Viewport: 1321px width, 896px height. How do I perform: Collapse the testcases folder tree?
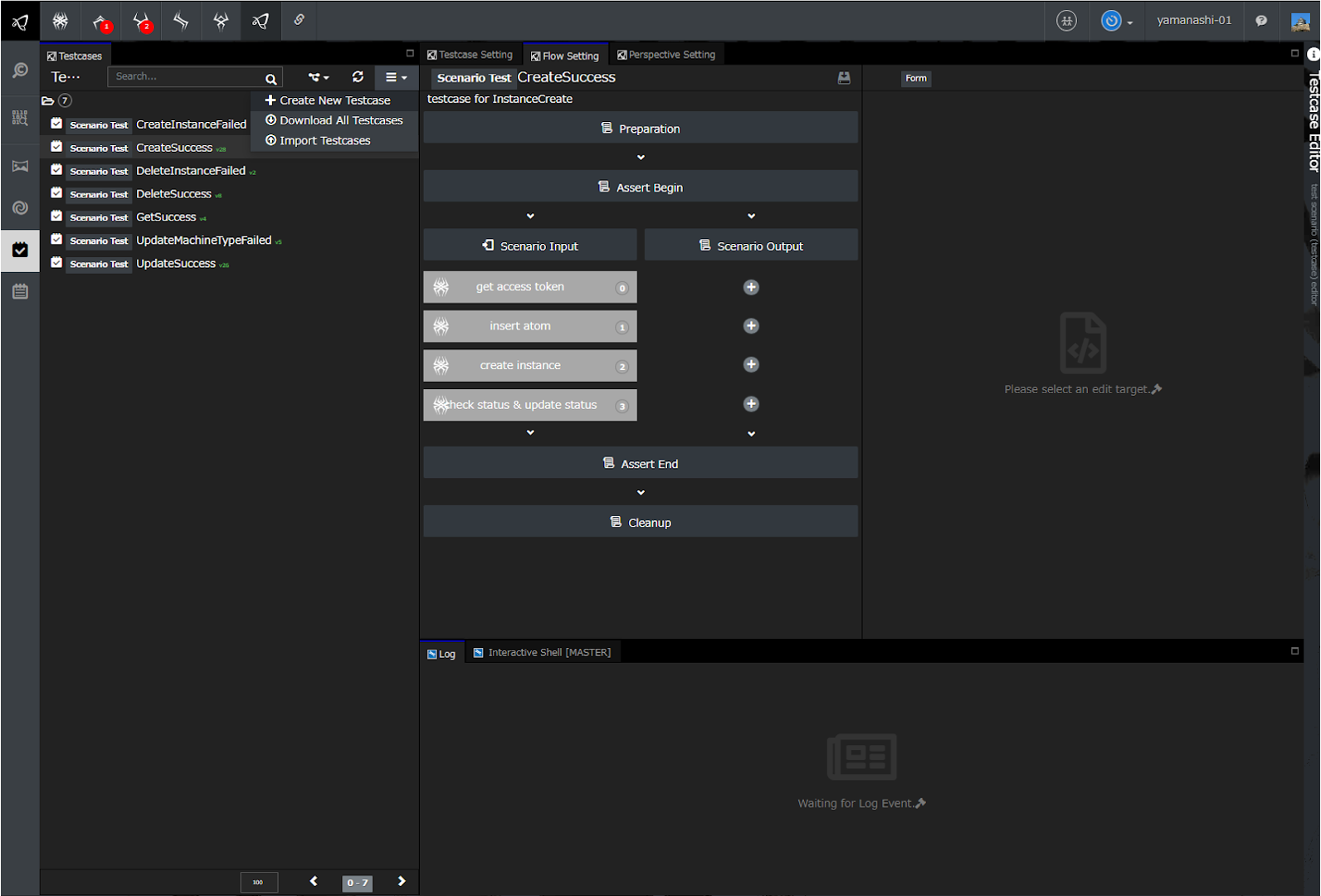pos(48,100)
